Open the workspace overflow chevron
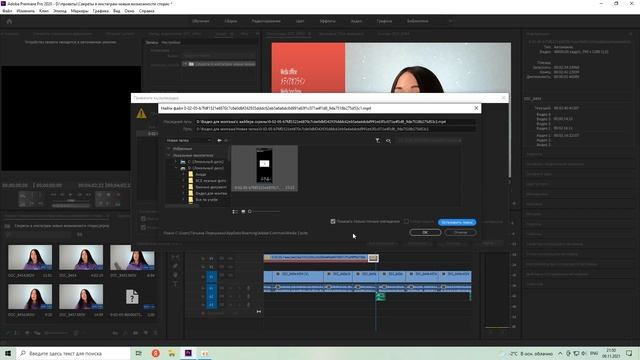Screen dimensions: 640x360 (x=451, y=21)
